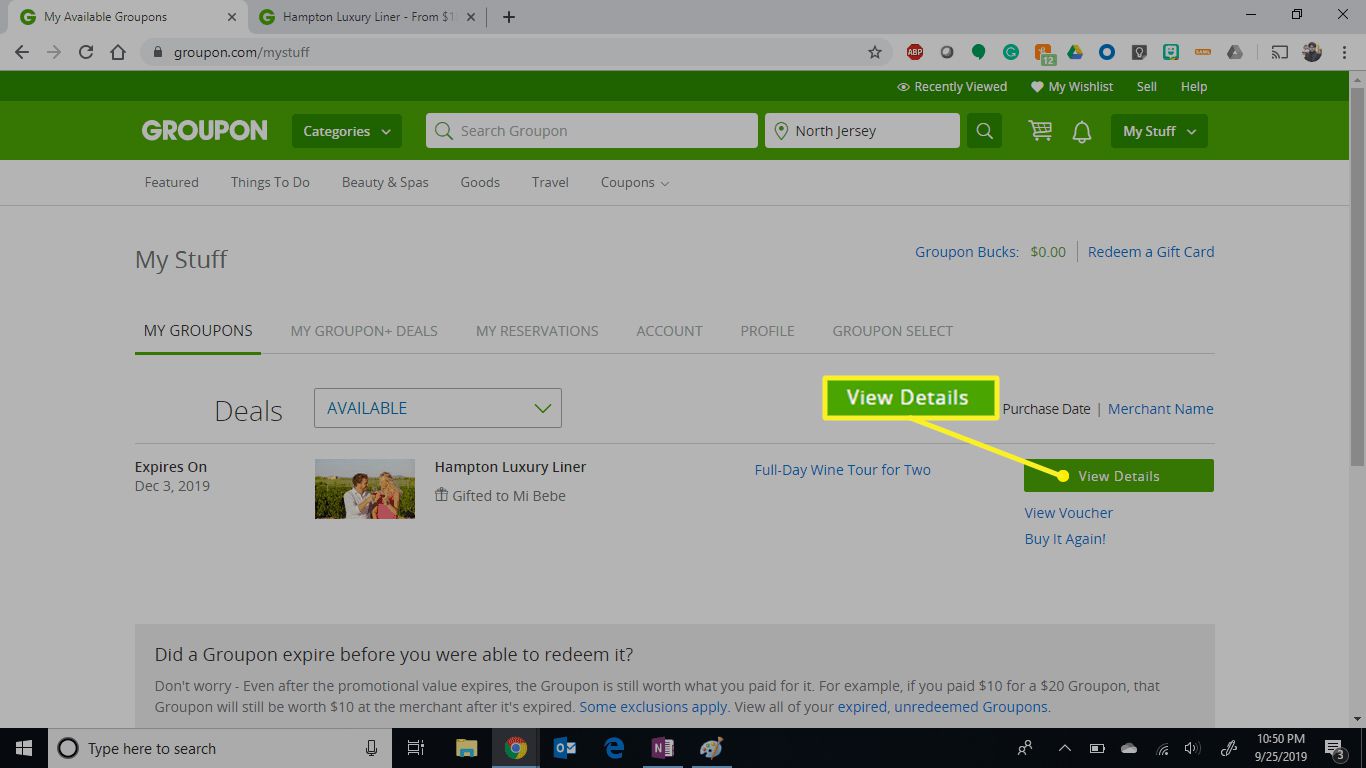Click the Google Hangouts extension icon
Viewport: 1366px width, 768px height.
tap(979, 52)
